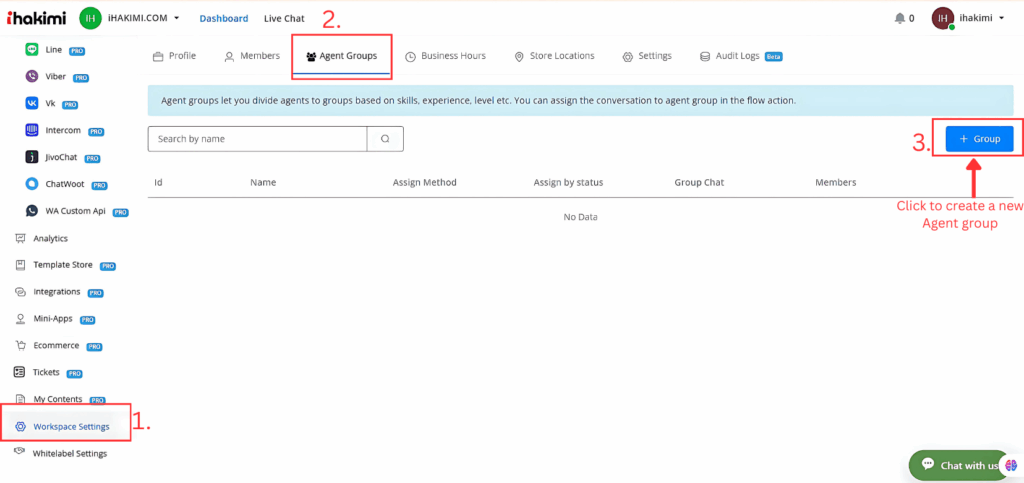Select Analytics in the left sidebar
The image size is (1024, 483).
pos(50,238)
